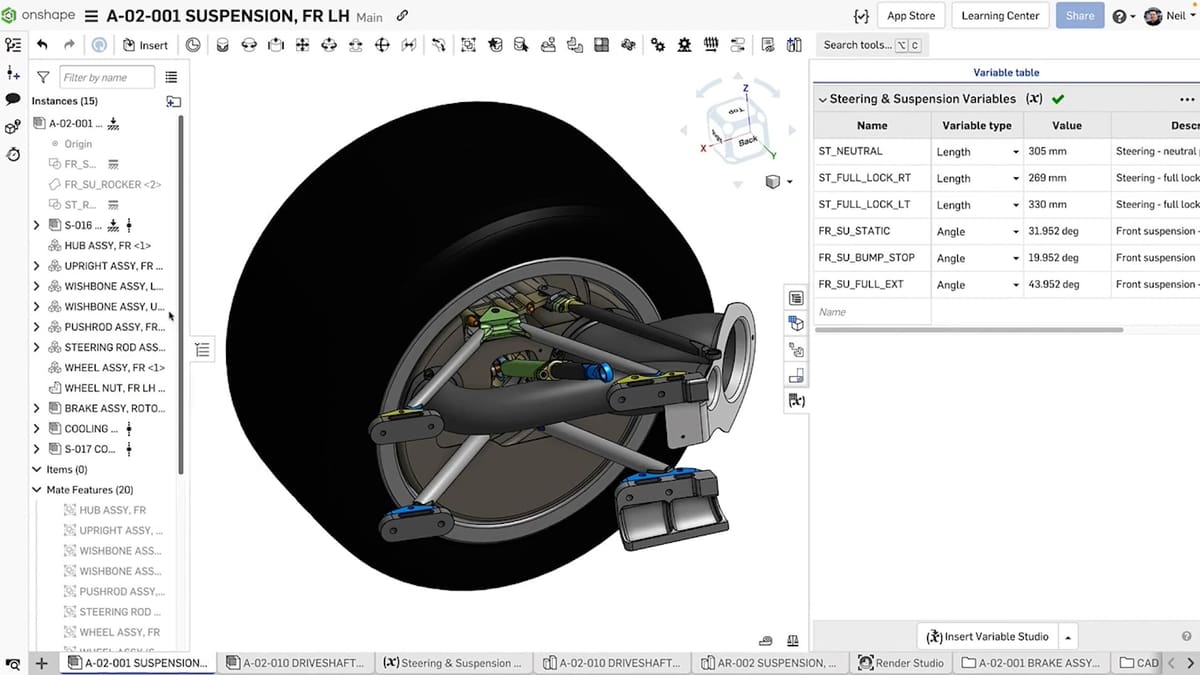Image resolution: width=1200 pixels, height=675 pixels.
Task: Click the filter funnel icon in instances list
Action: coord(43,77)
